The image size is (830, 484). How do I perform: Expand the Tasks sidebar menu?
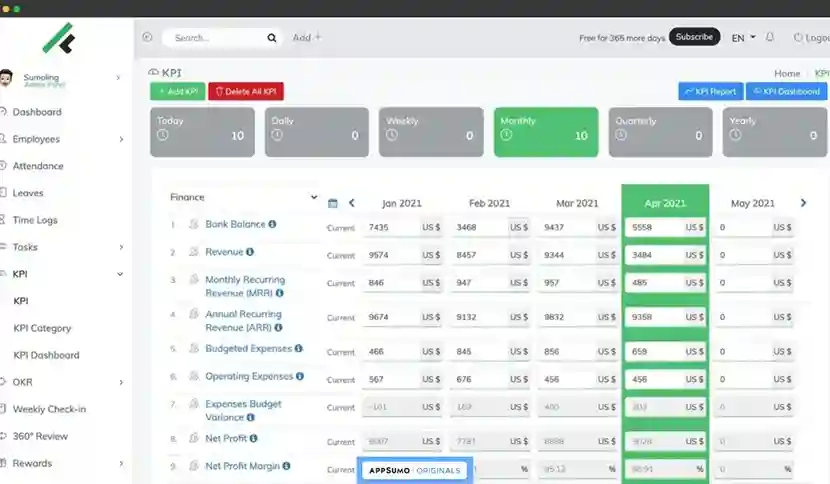121,247
